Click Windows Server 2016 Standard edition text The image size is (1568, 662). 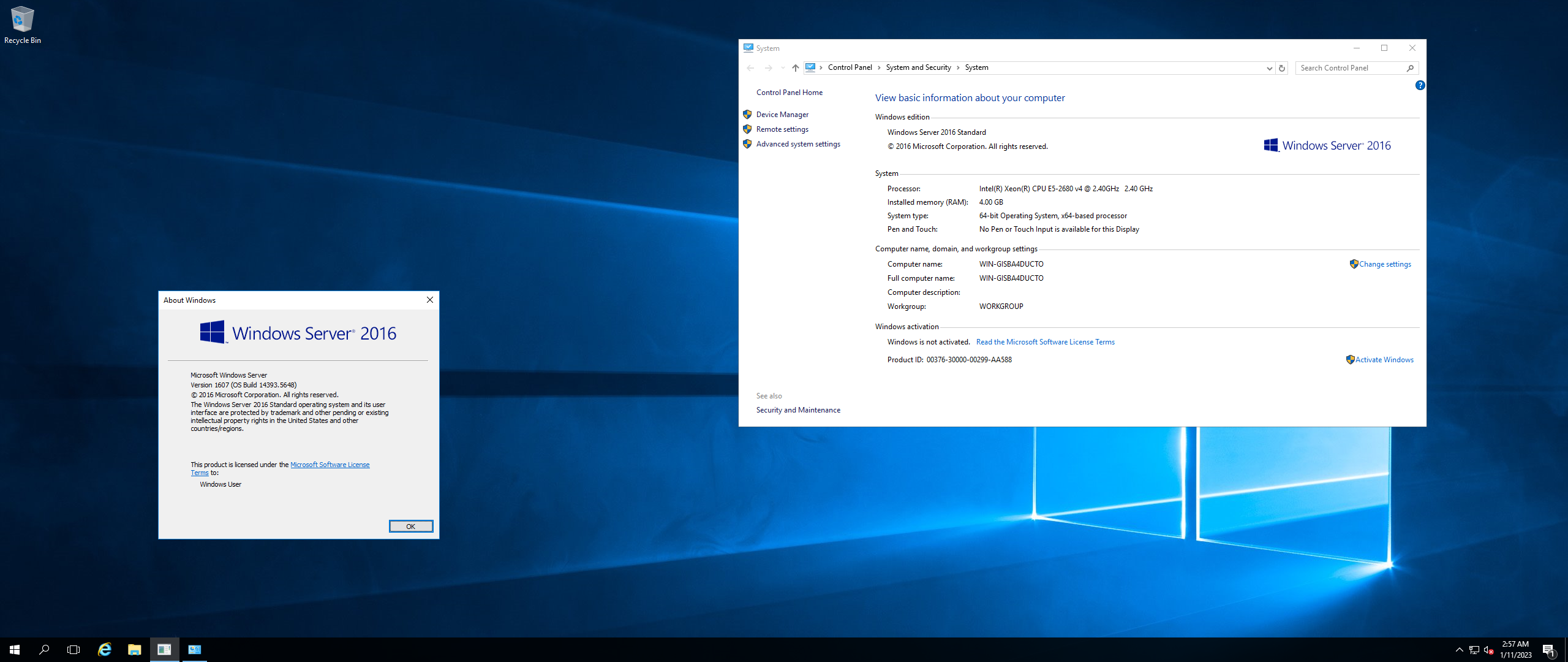tap(937, 132)
